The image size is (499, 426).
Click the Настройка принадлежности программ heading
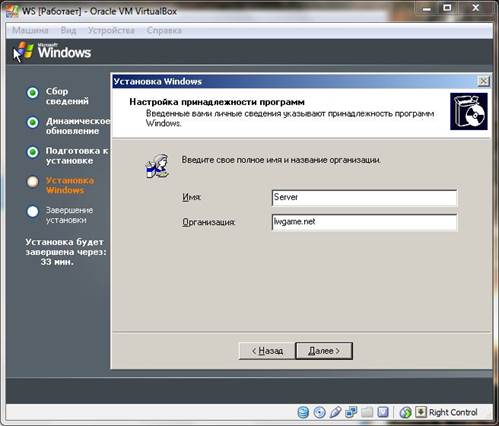tap(217, 102)
